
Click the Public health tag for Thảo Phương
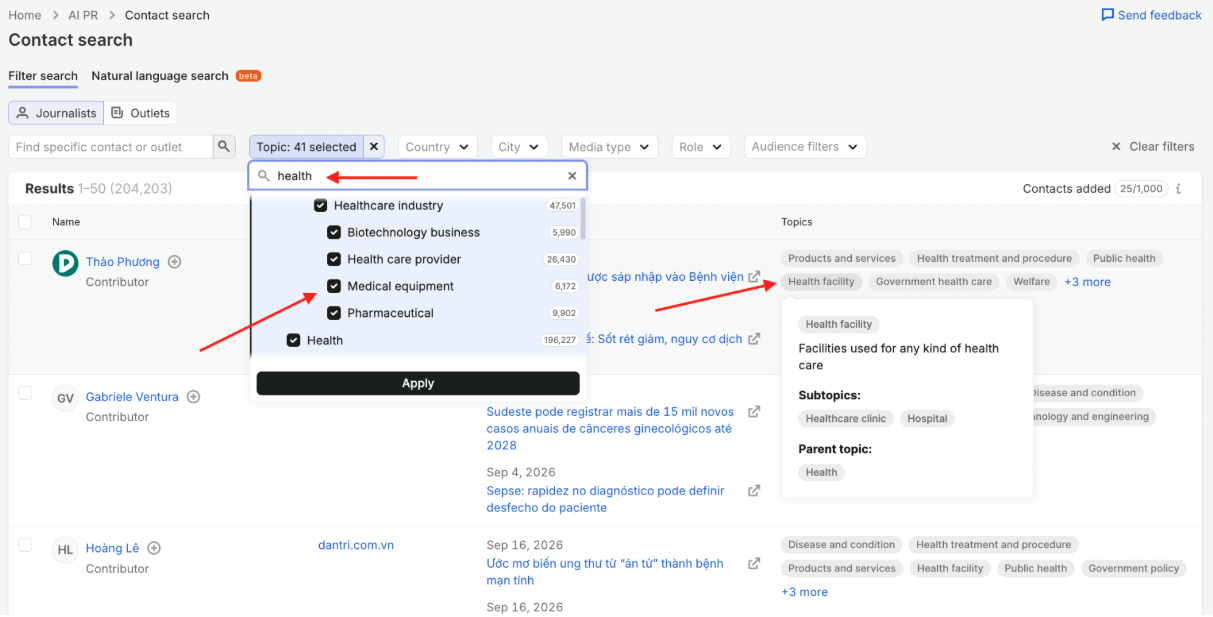(x=1124, y=258)
